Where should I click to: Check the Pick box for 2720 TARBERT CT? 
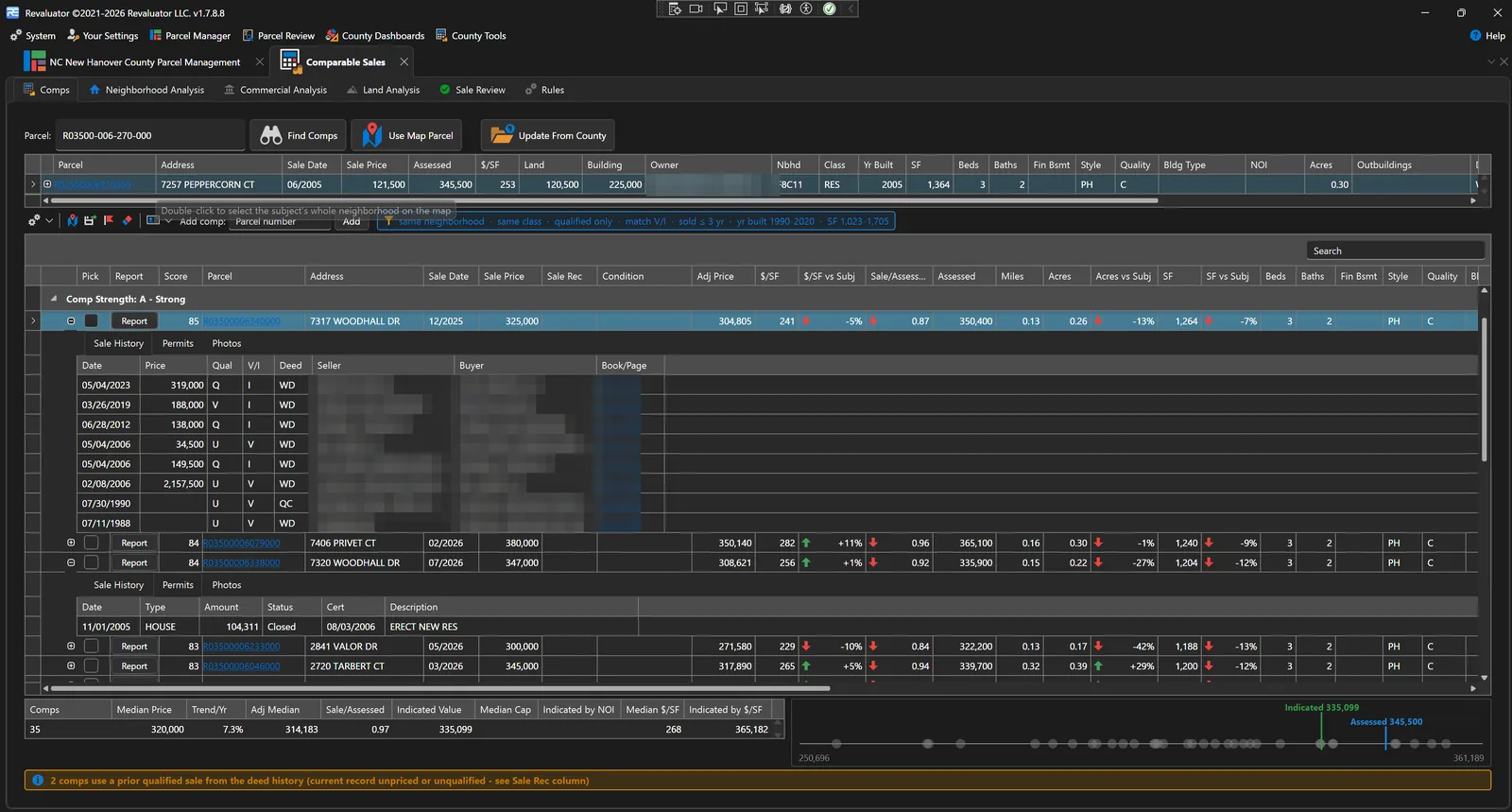coord(92,666)
